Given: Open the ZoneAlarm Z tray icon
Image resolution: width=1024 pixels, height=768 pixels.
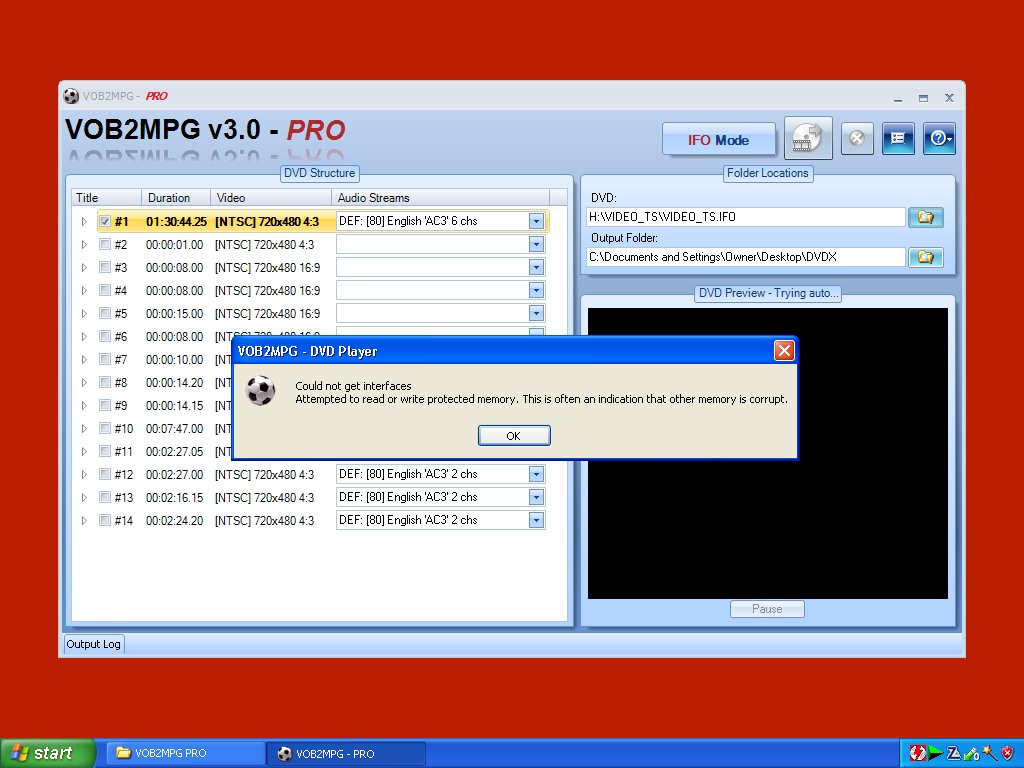Looking at the screenshot, I should tap(953, 753).
